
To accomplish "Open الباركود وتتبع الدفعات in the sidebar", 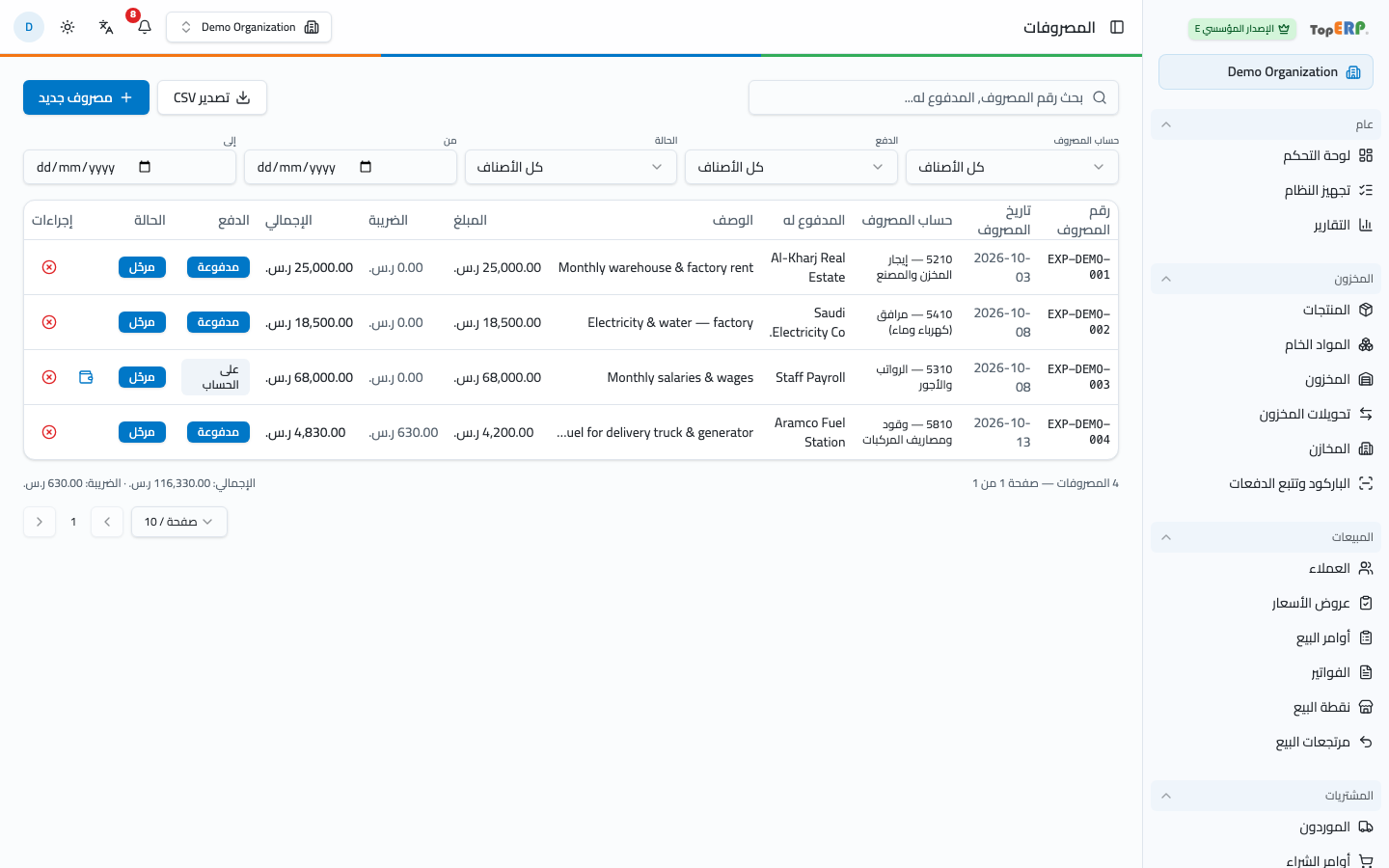I will (1266, 483).
